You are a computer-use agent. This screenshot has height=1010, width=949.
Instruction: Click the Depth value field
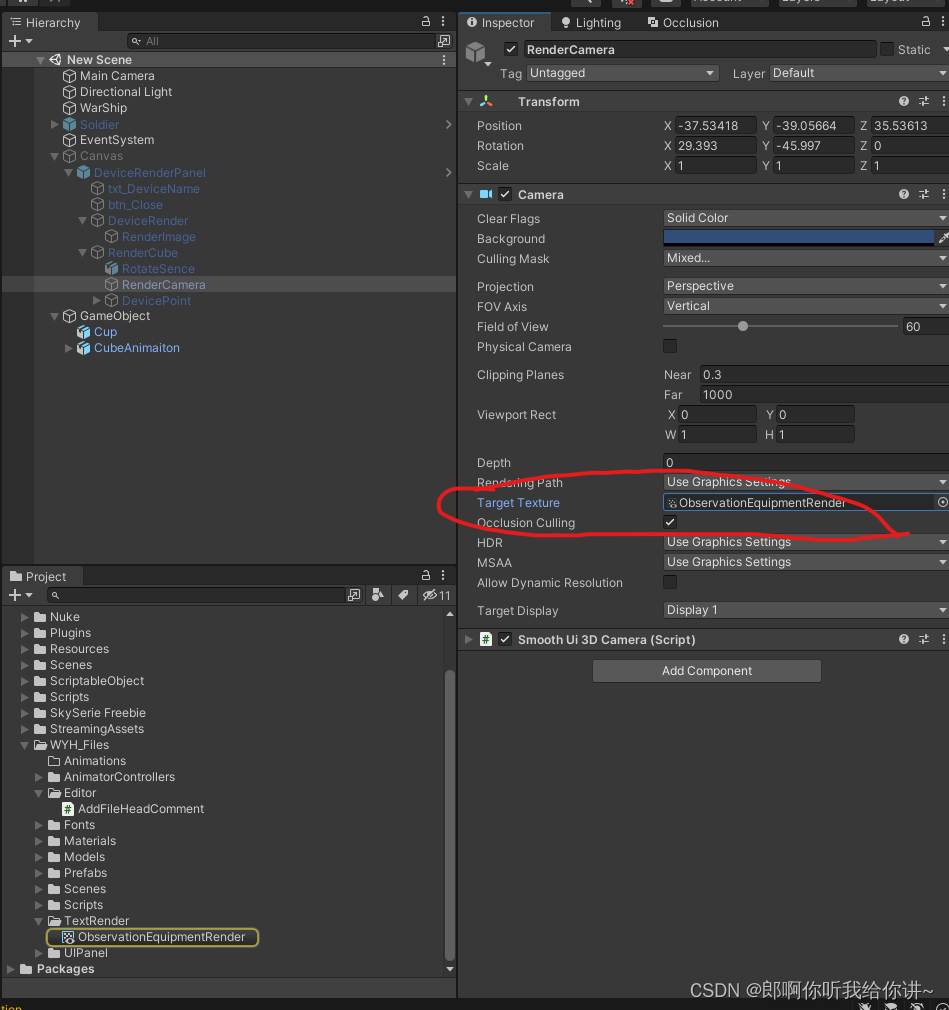806,462
